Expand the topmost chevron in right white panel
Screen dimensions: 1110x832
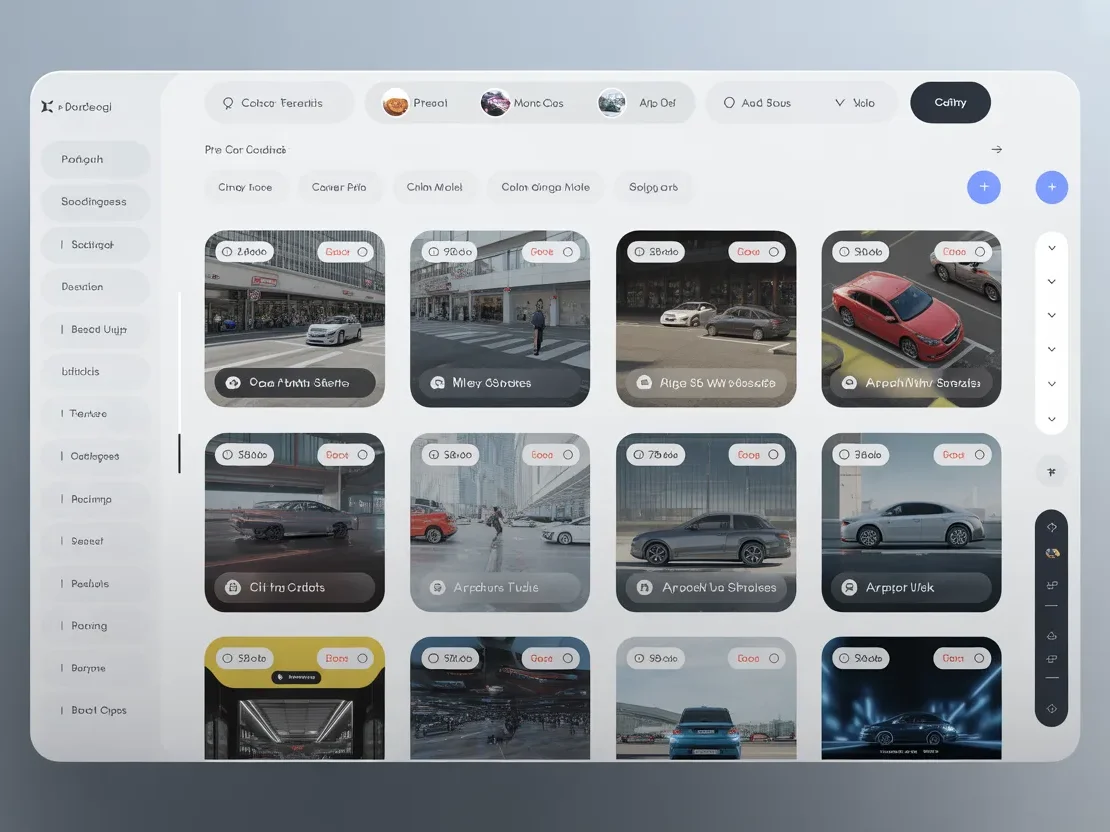pyautogui.click(x=1051, y=248)
